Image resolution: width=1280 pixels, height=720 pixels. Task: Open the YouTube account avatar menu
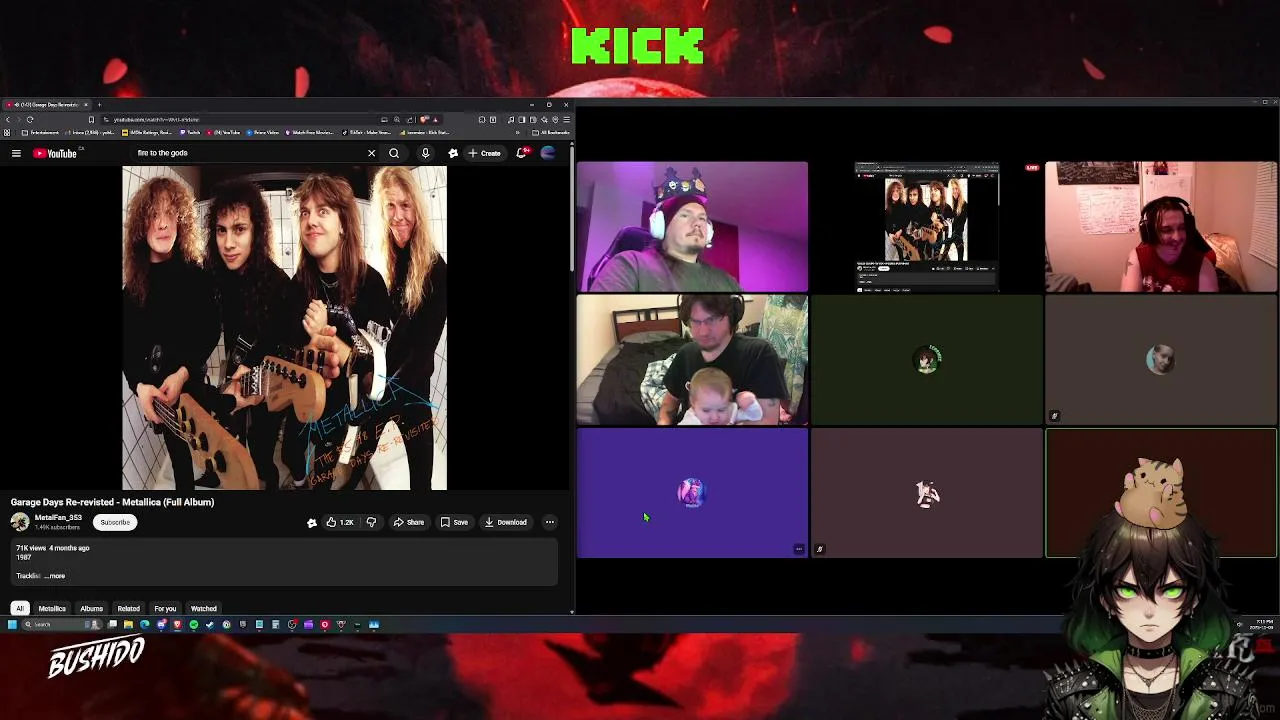pyautogui.click(x=548, y=153)
